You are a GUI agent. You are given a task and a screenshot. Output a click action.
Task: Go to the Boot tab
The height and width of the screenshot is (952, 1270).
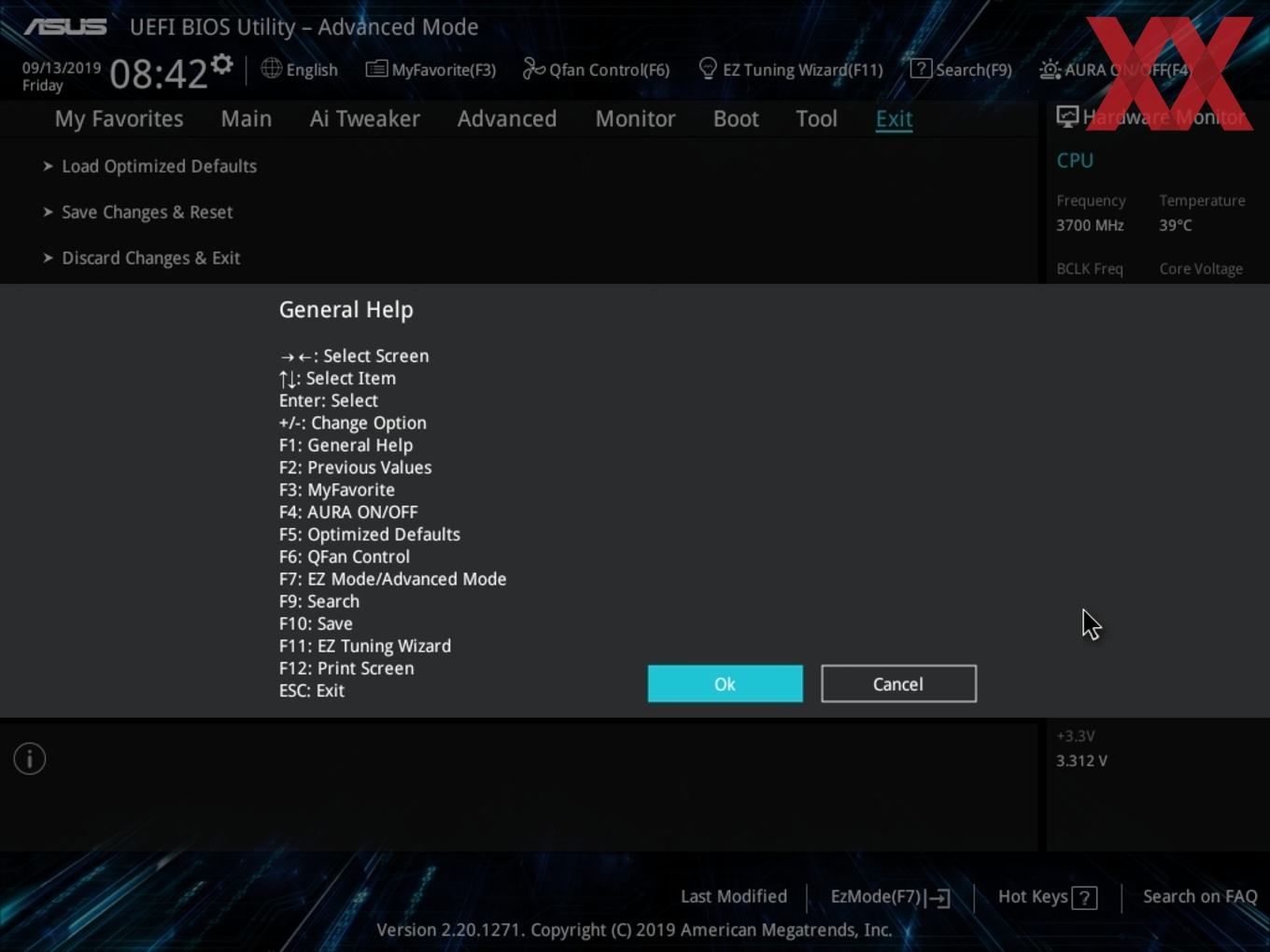[x=736, y=119]
